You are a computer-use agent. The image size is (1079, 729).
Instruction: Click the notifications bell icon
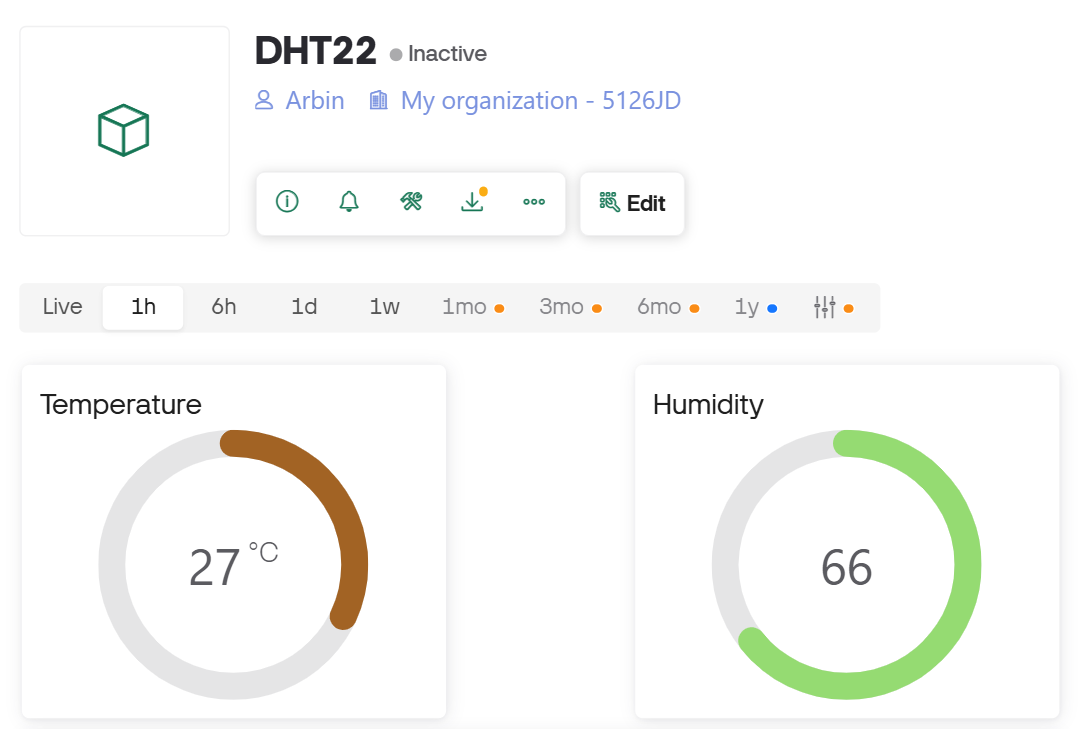(348, 202)
